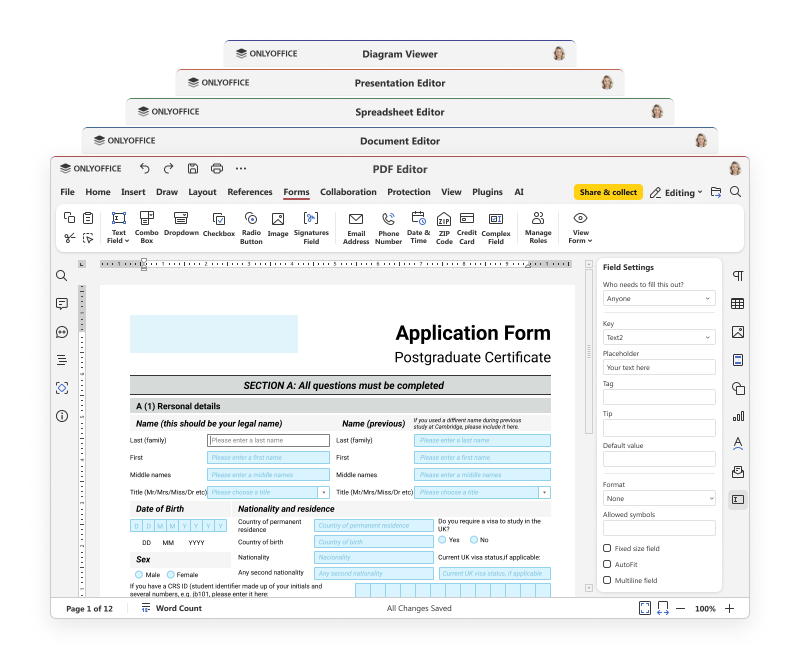
Task: Open the 'Who needs to fill this out' dropdown
Action: pos(658,299)
